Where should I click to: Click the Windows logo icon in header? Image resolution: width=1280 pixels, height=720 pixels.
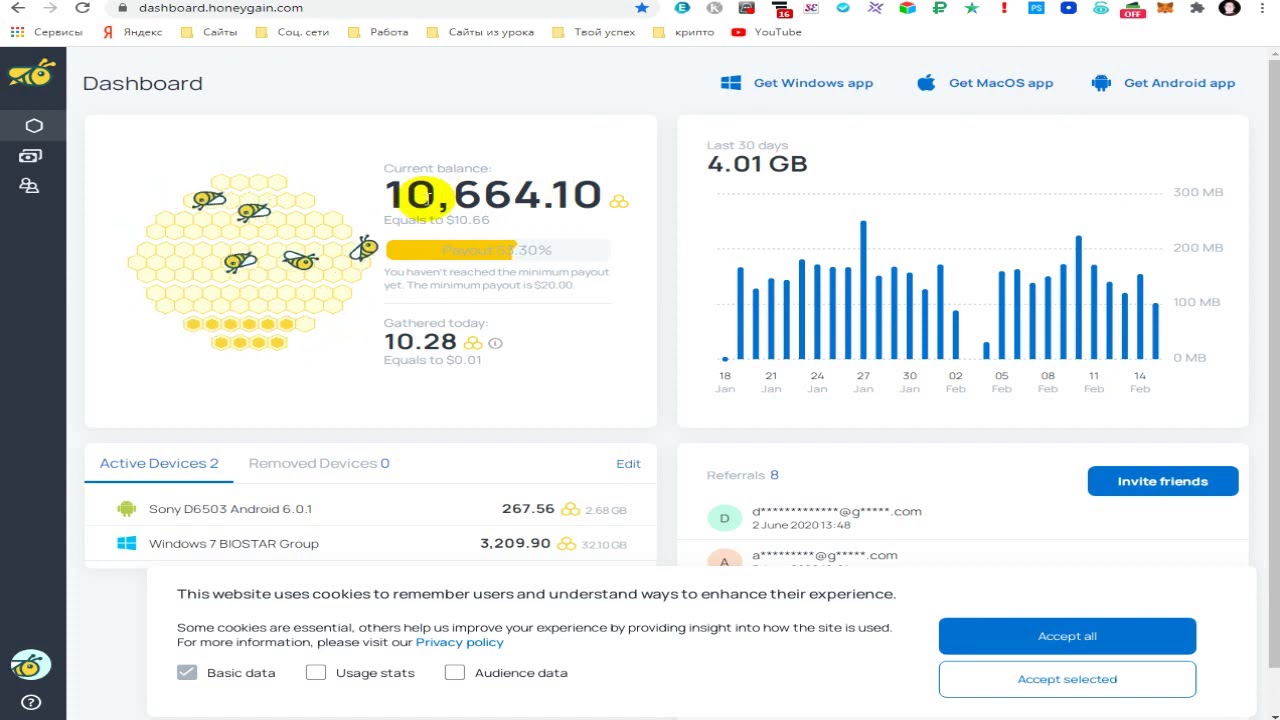[x=731, y=83]
